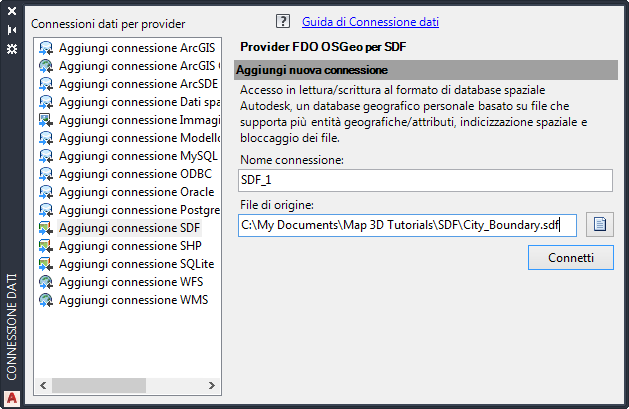Image resolution: width=629 pixels, height=409 pixels.
Task: Click the MySQL connection icon
Action: point(46,156)
